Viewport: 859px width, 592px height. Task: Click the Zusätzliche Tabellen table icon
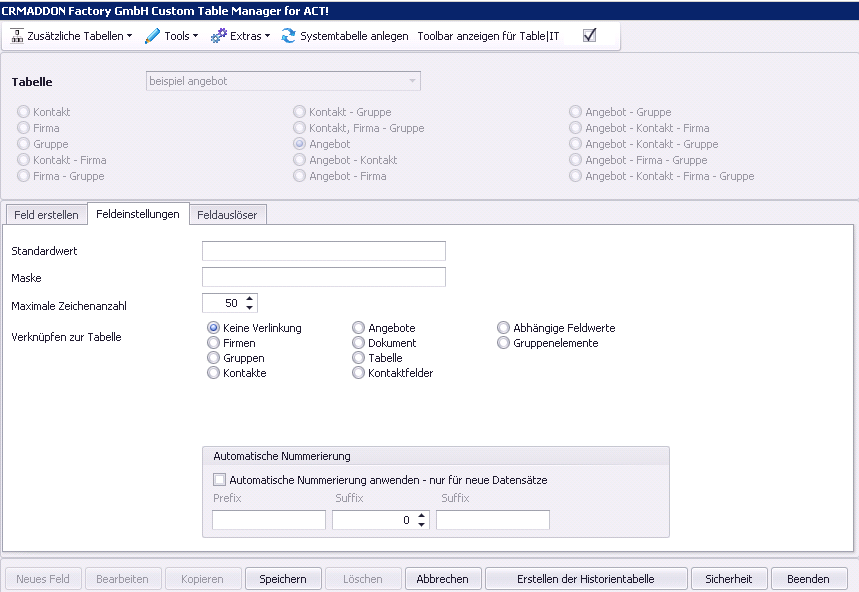pyautogui.click(x=17, y=36)
